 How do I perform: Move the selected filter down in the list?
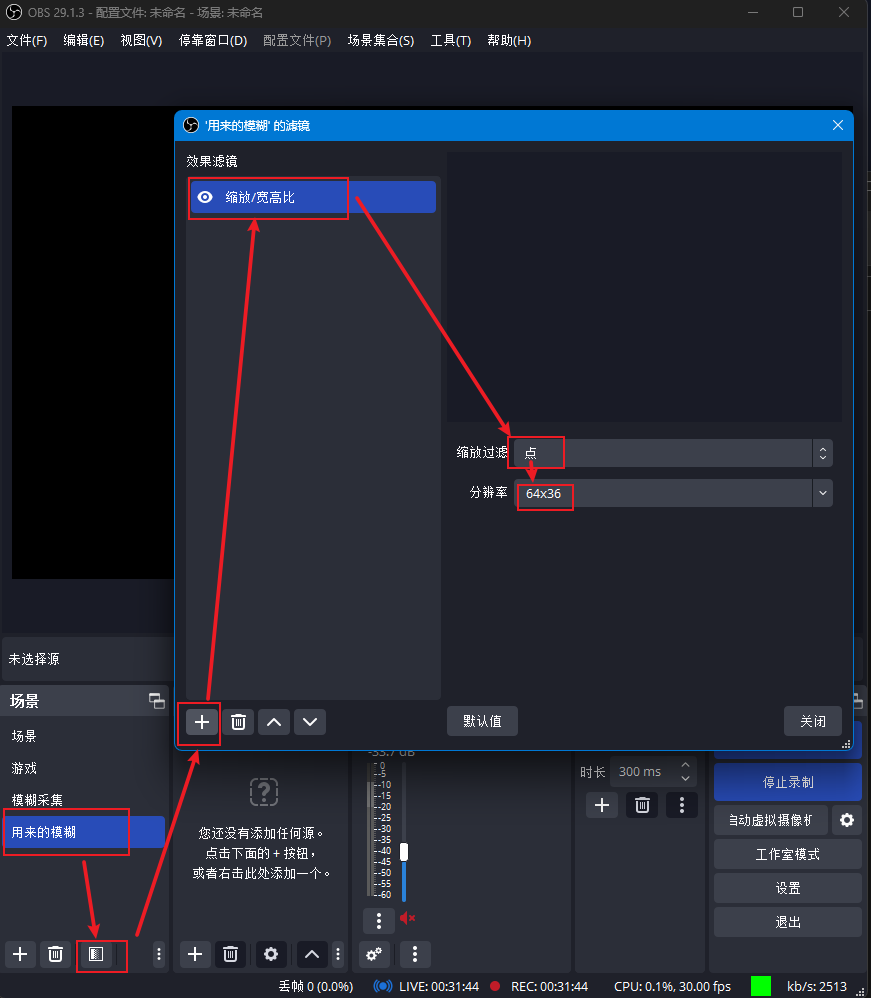(310, 722)
